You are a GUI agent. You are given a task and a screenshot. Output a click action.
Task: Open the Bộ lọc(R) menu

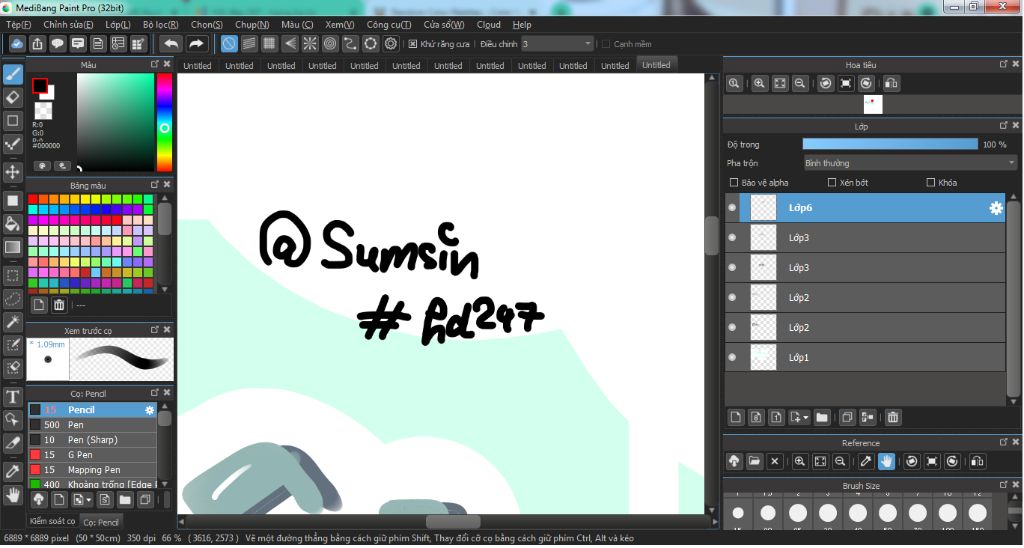pos(161,25)
